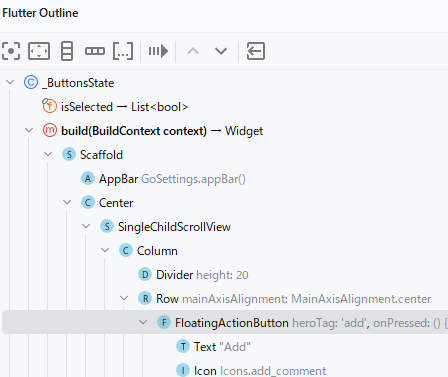Move widget down with arrow icon
Viewport: 448px width, 377px height.
(x=221, y=51)
